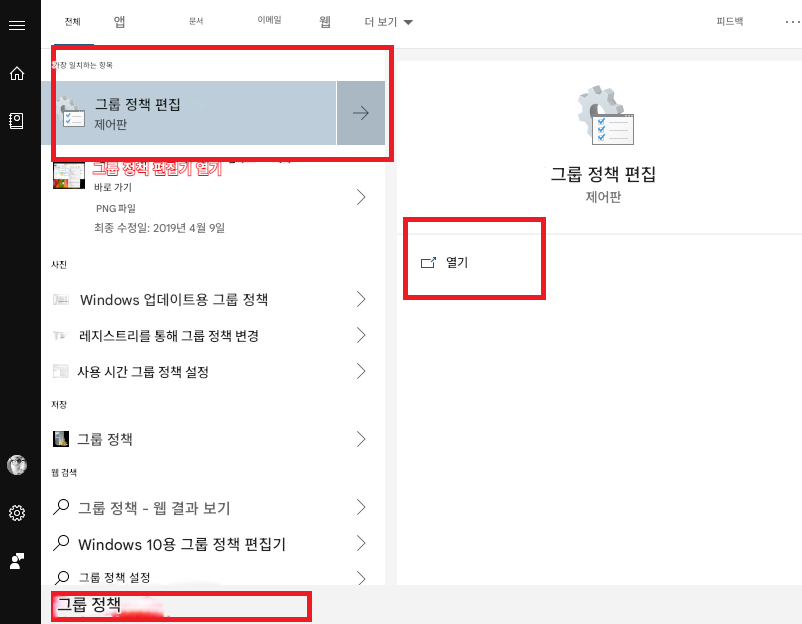Image resolution: width=802 pixels, height=624 pixels.
Task: Click the user account avatar
Action: pos(17,465)
